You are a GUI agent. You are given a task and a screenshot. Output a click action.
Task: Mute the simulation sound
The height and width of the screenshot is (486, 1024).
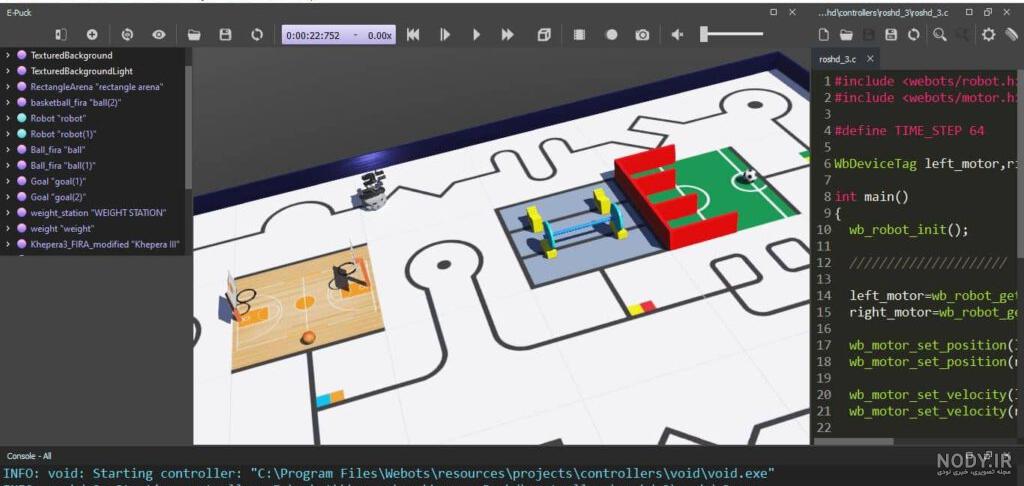(677, 35)
